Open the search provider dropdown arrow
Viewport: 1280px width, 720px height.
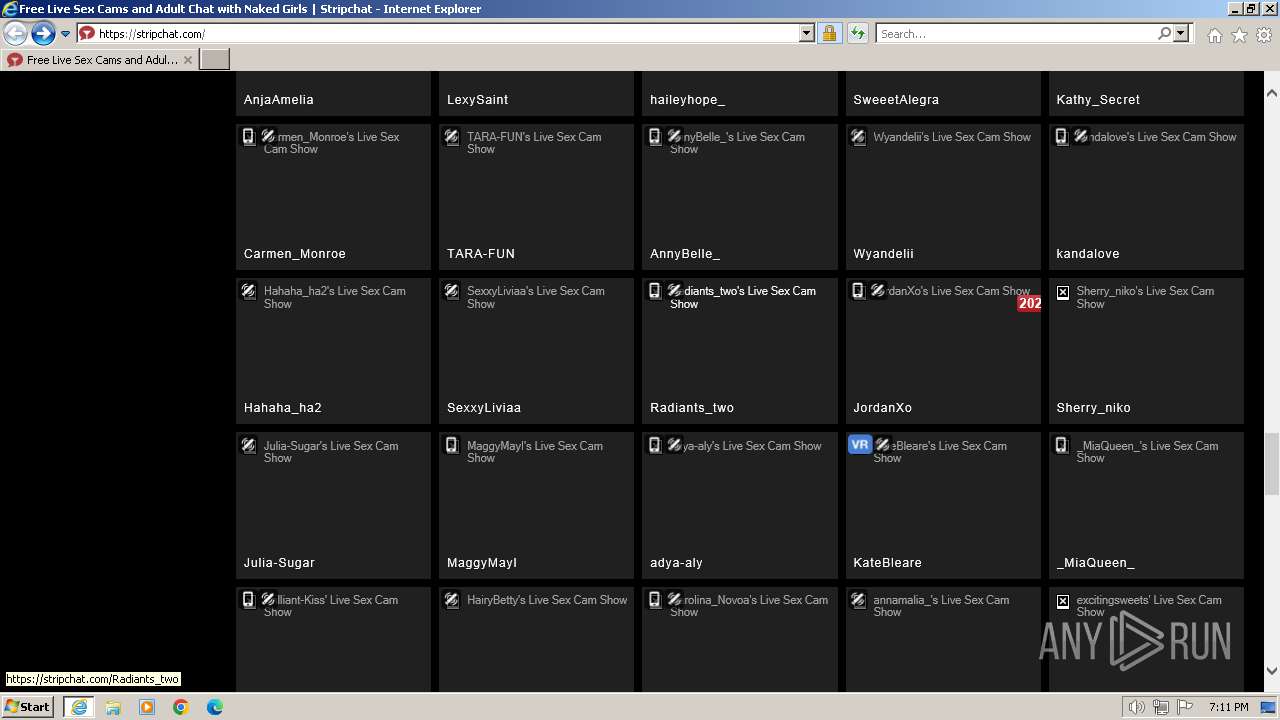(x=1181, y=34)
